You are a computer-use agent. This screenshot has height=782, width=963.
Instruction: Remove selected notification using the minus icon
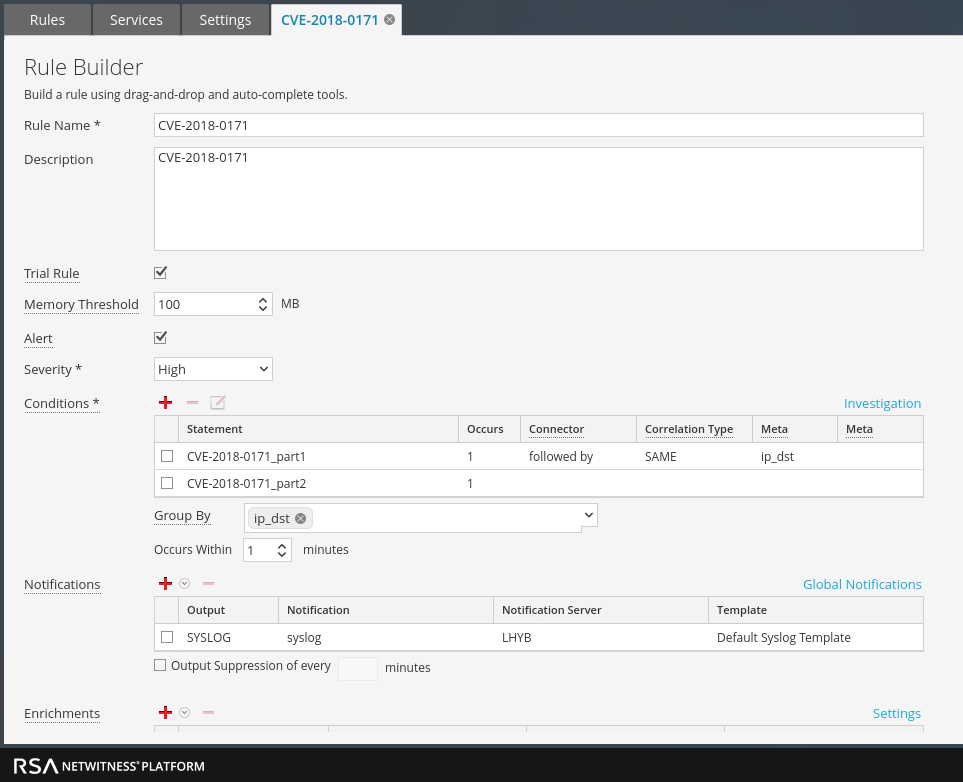tap(208, 584)
